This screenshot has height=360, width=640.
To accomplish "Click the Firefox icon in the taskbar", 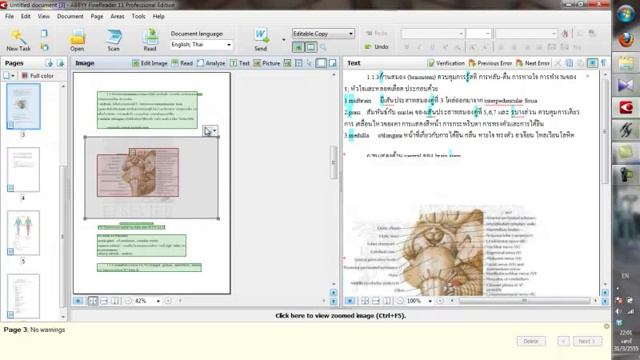I will pyautogui.click(x=626, y=40).
